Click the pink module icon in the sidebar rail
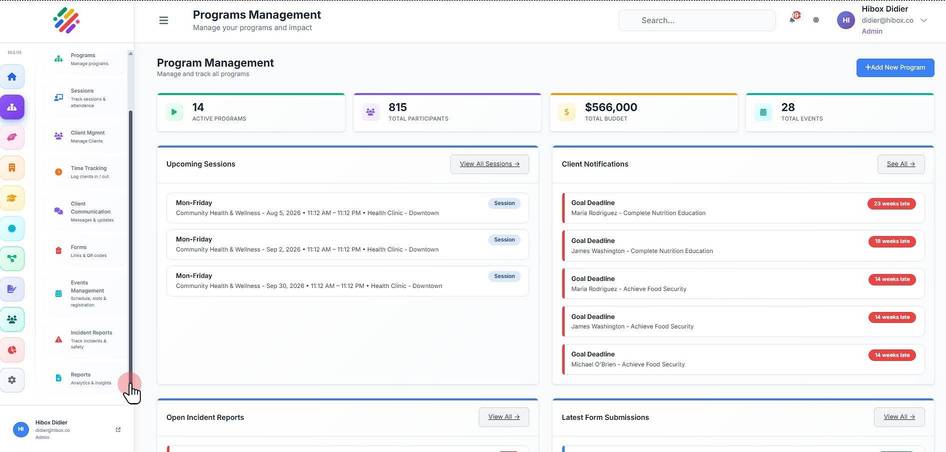This screenshot has height=452, width=946. [x=12, y=138]
